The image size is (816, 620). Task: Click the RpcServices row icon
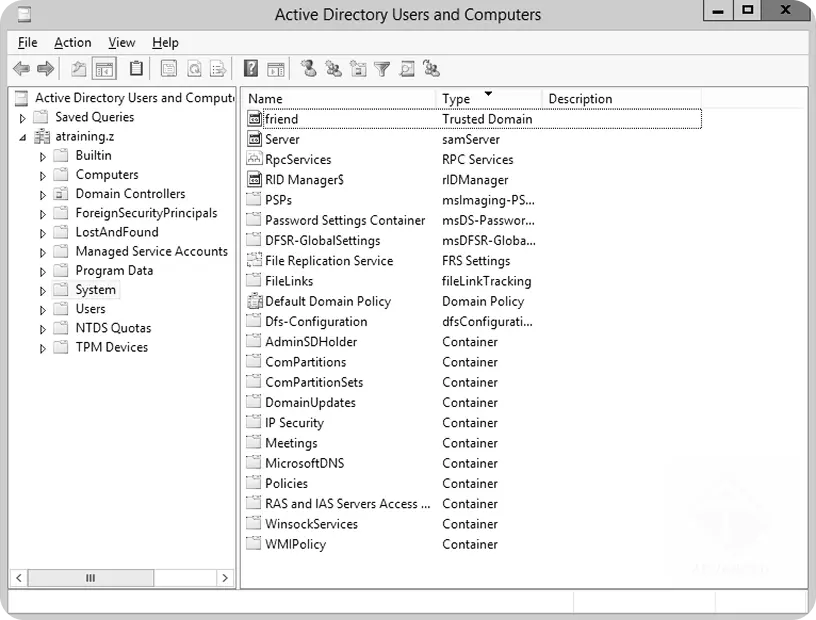tap(254, 159)
